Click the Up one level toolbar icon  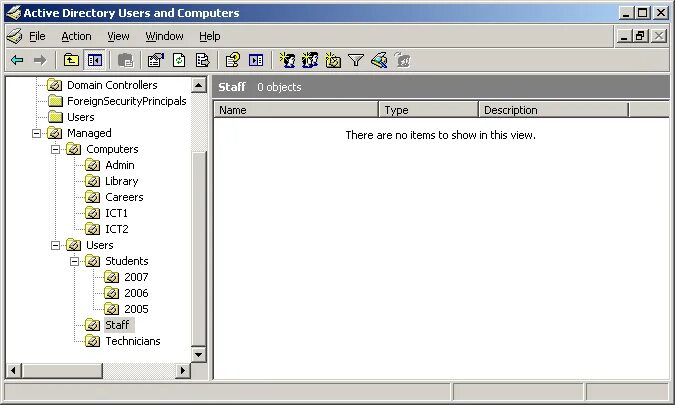[x=71, y=60]
